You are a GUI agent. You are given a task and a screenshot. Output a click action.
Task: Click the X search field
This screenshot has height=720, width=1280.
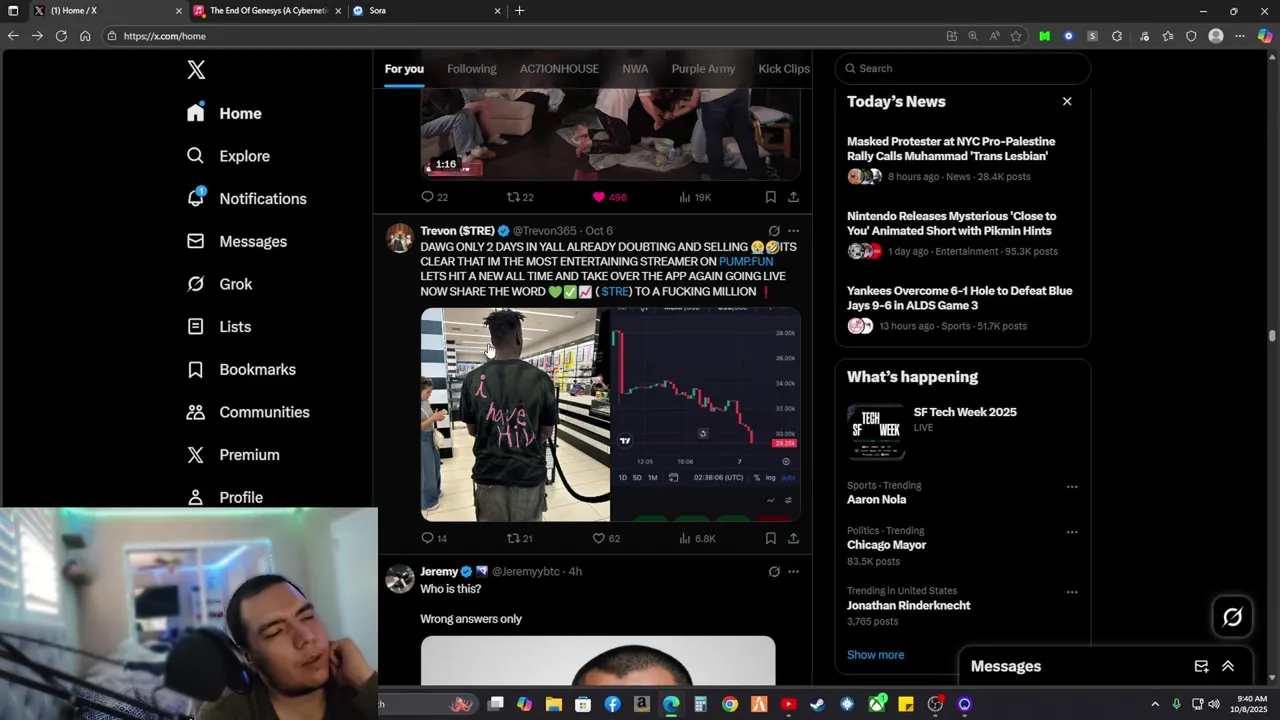[x=962, y=68]
